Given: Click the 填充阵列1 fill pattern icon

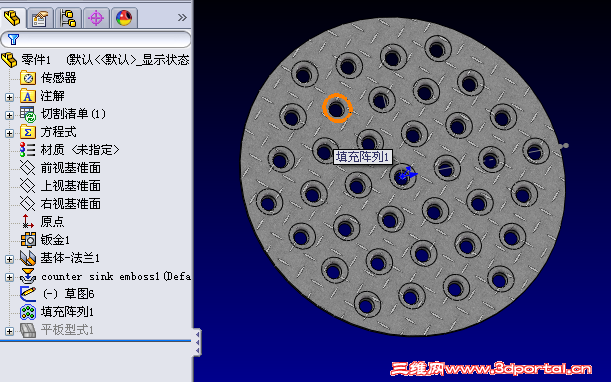Looking at the screenshot, I should click(28, 312).
